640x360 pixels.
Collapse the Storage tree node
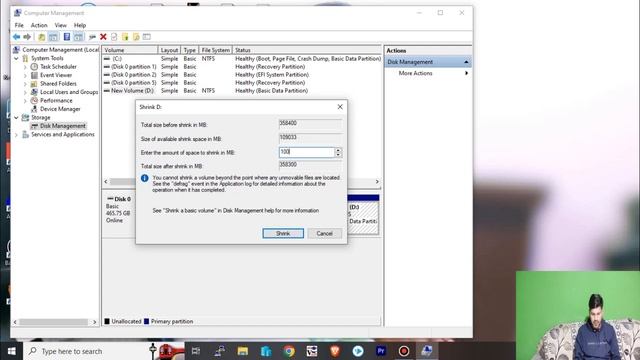click(16, 118)
